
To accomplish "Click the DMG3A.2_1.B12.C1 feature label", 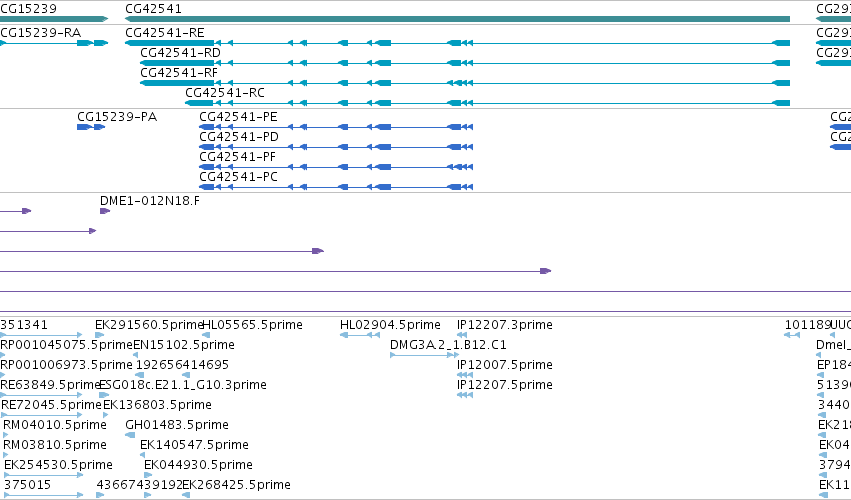I will pos(448,345).
